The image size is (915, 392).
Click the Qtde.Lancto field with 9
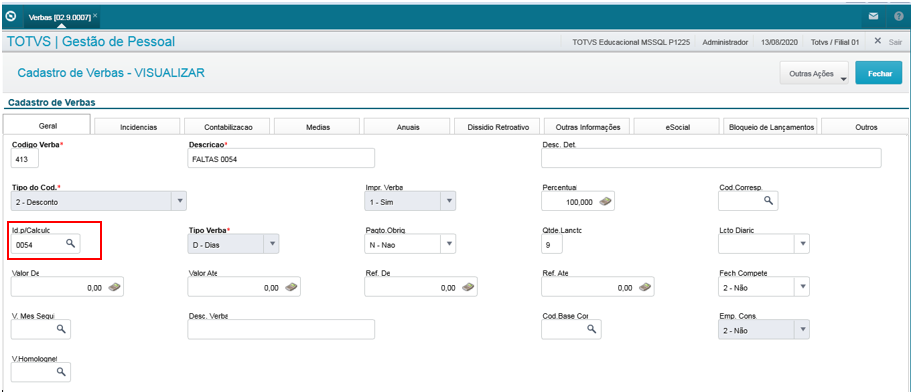[552, 244]
